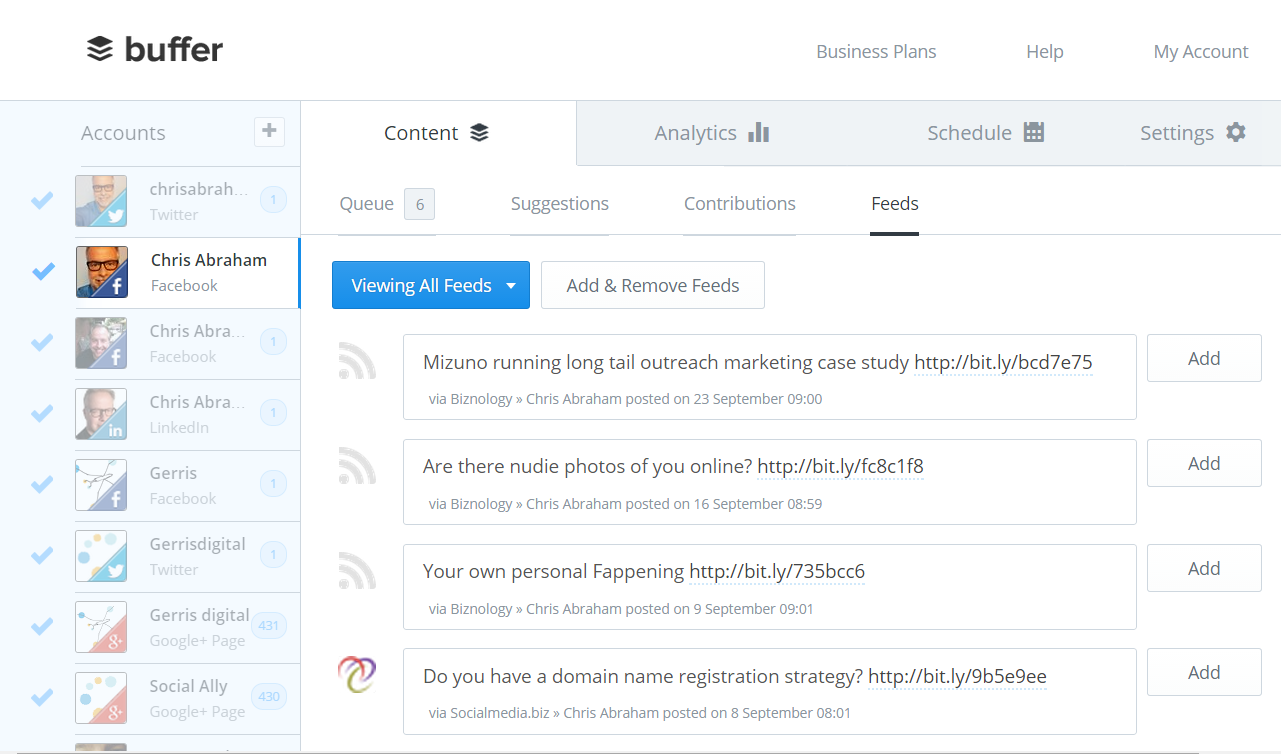Click the Buffer logo icon
This screenshot has width=1281, height=754.
[100, 49]
